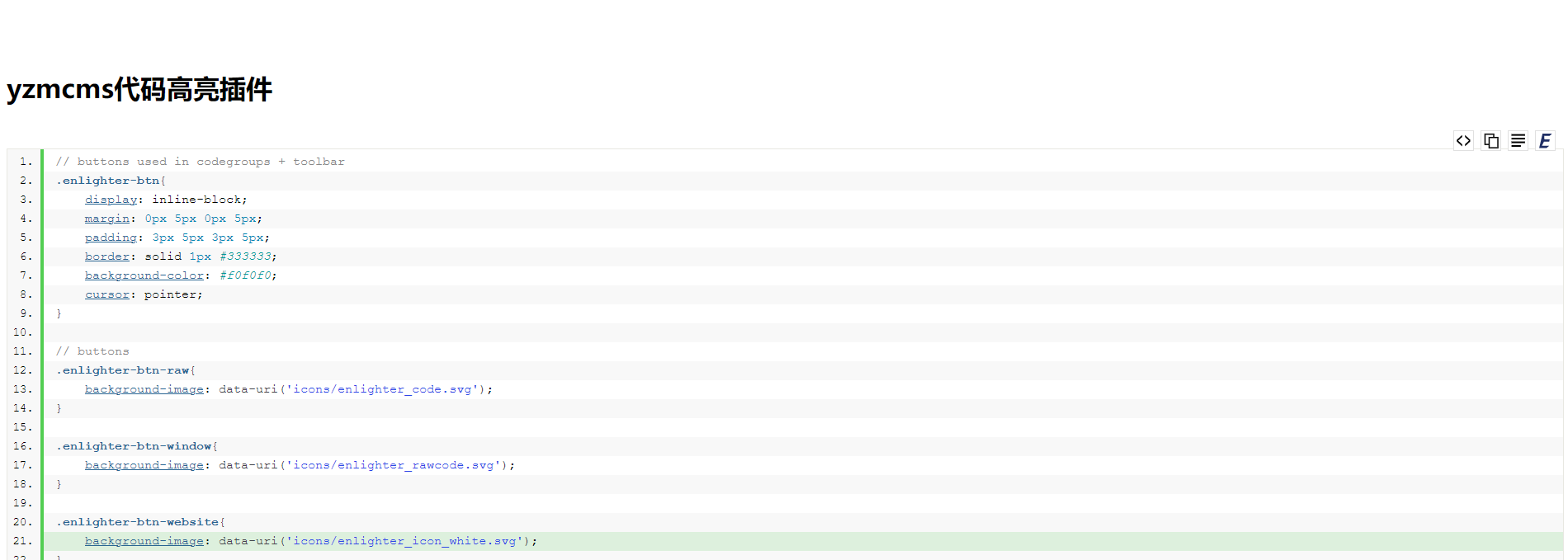Viewport: 1568px width, 560px height.
Task: Select the "background-color" property on line 7
Action: pyautogui.click(x=144, y=275)
